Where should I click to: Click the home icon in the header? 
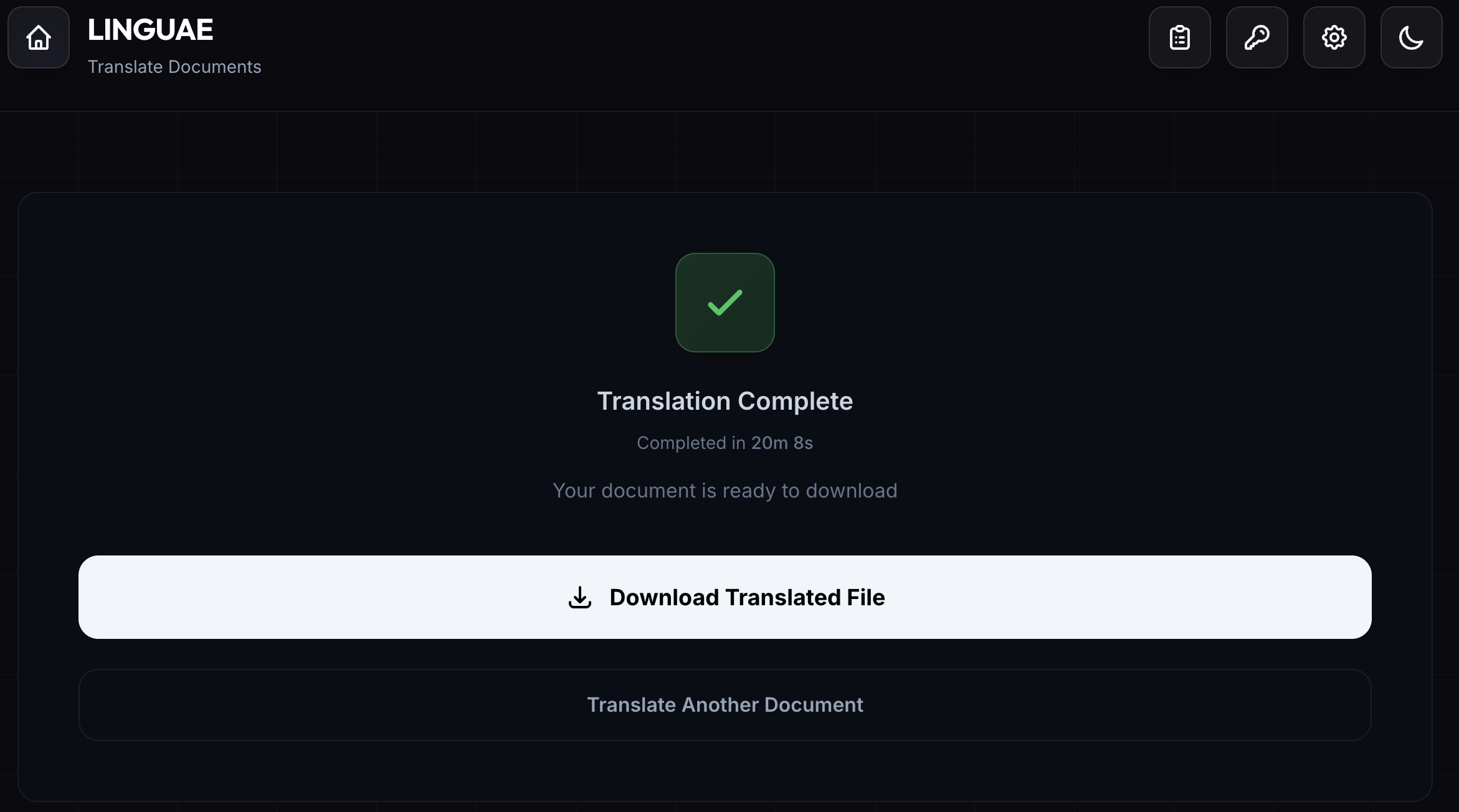[38, 37]
